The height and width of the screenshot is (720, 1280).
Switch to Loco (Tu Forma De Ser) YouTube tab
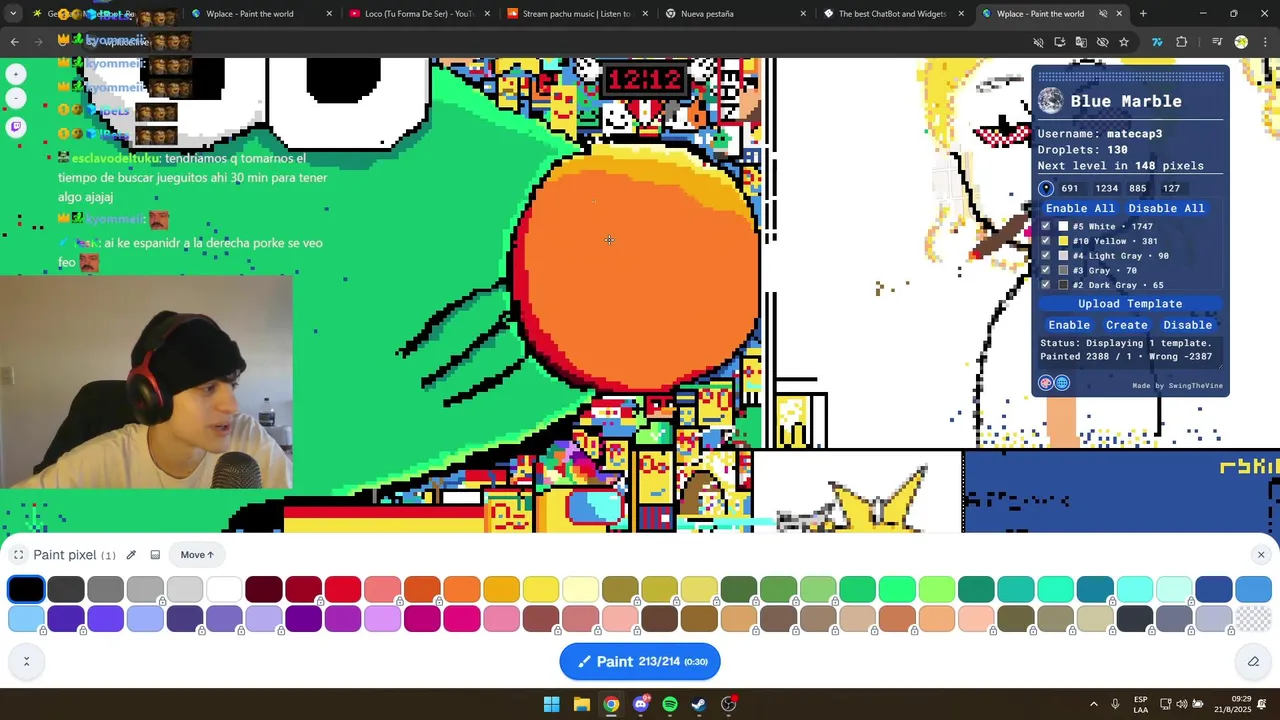point(419,14)
